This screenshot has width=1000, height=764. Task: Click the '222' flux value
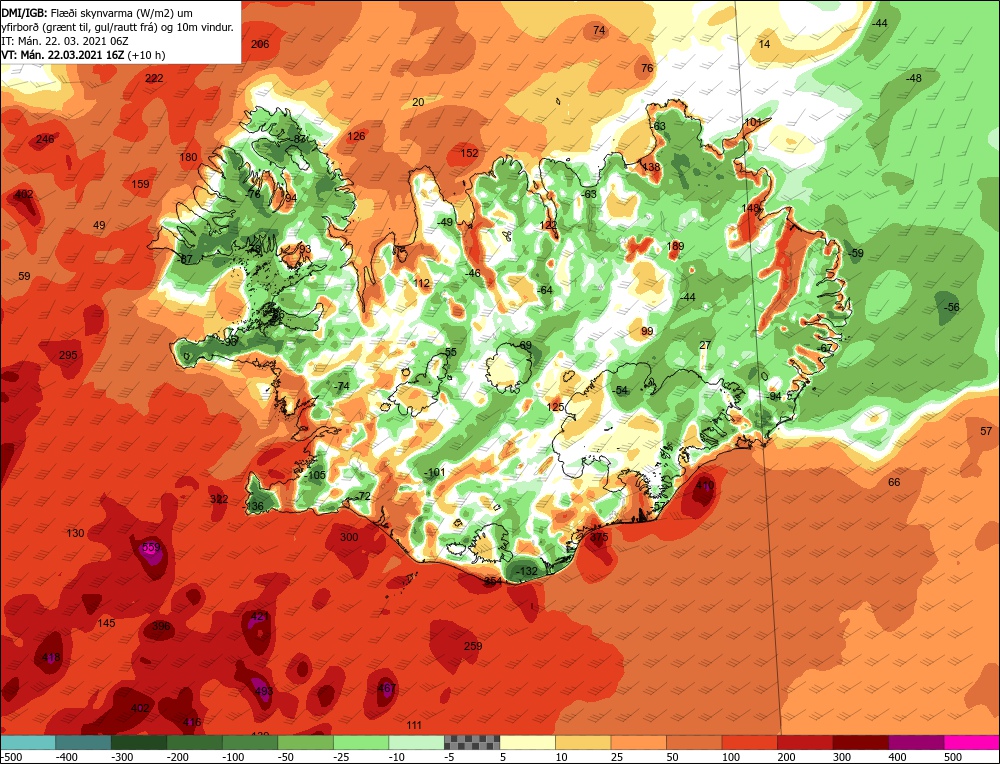pos(154,78)
